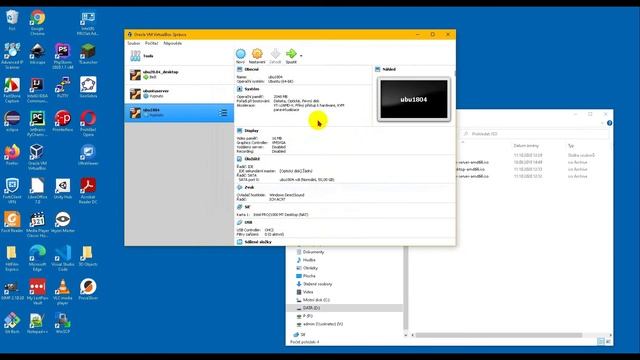Open Opera browser desktop shortcut
The image size is (640, 360).
coord(88,123)
